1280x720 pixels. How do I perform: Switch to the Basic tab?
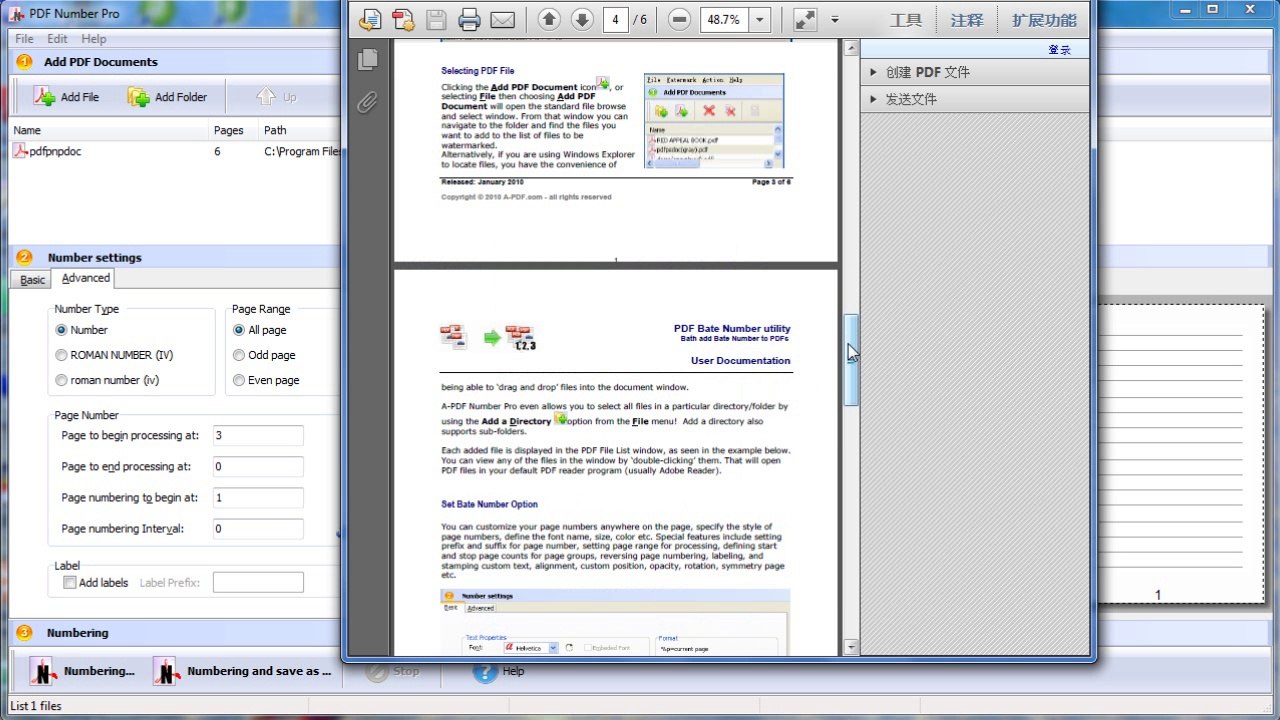(33, 280)
